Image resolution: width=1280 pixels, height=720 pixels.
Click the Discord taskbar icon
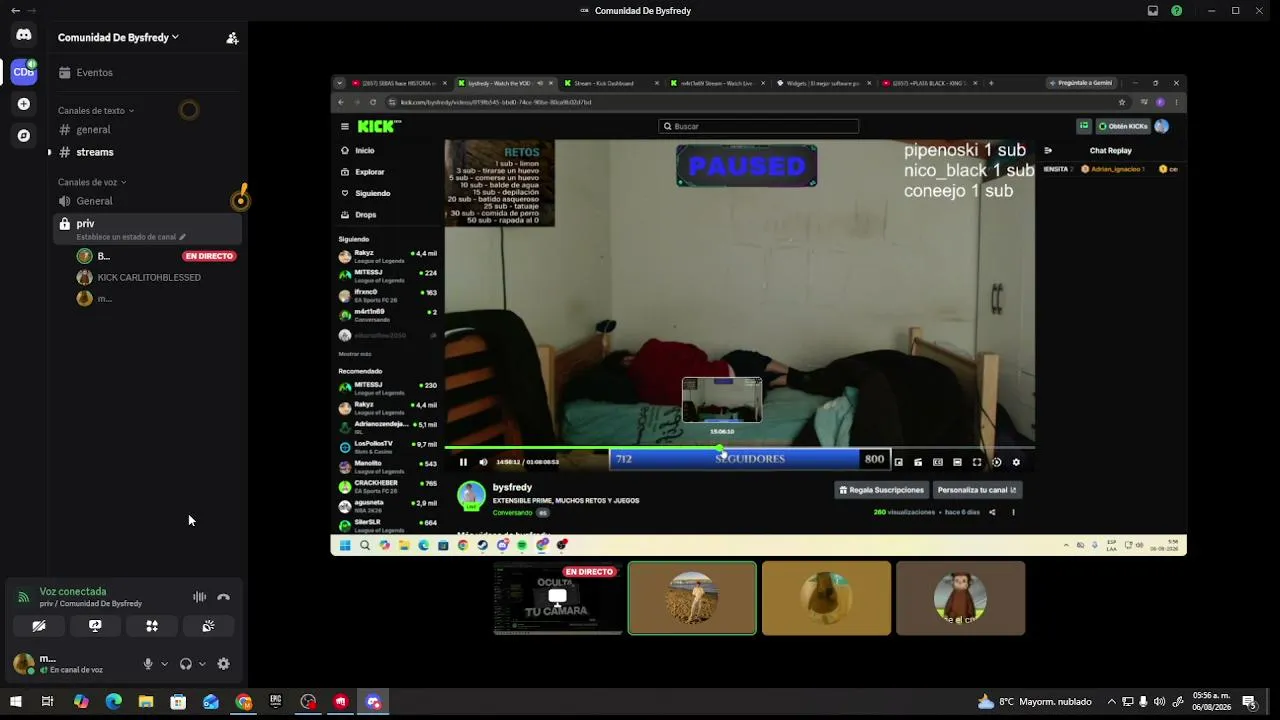tap(374, 702)
